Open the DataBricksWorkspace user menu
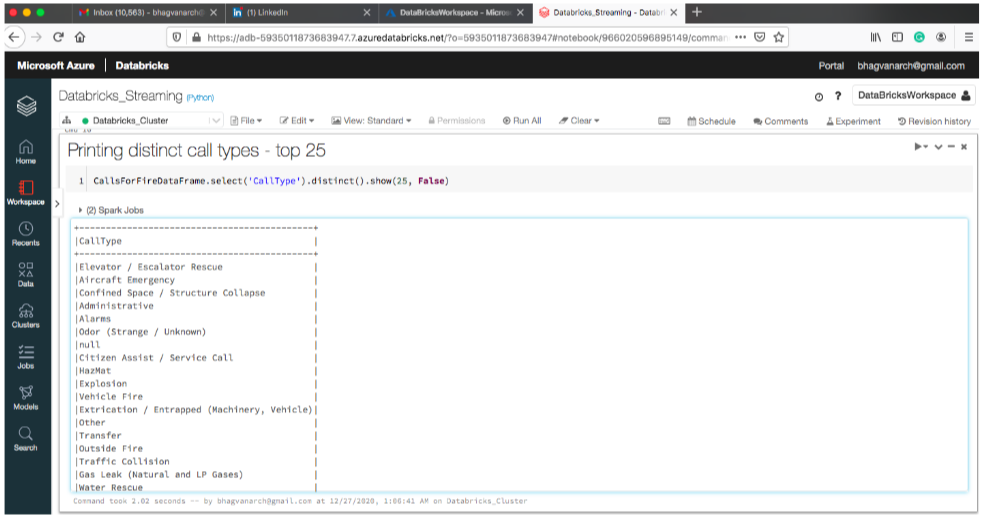Image resolution: width=981 pixels, height=516 pixels. (914, 96)
